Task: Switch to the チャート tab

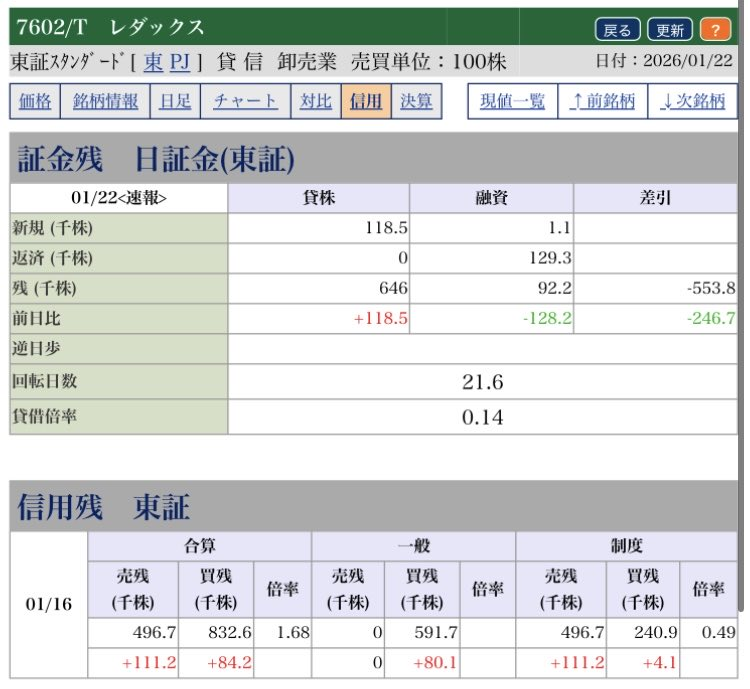Action: click(x=245, y=101)
